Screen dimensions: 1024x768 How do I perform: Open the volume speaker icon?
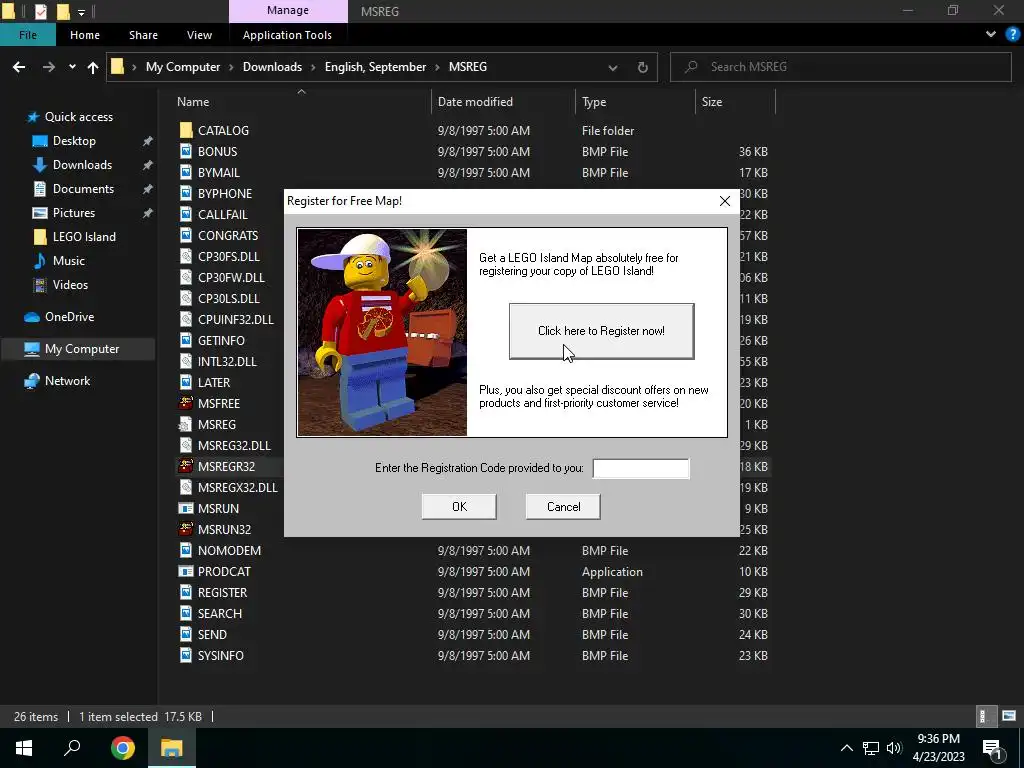pos(894,748)
